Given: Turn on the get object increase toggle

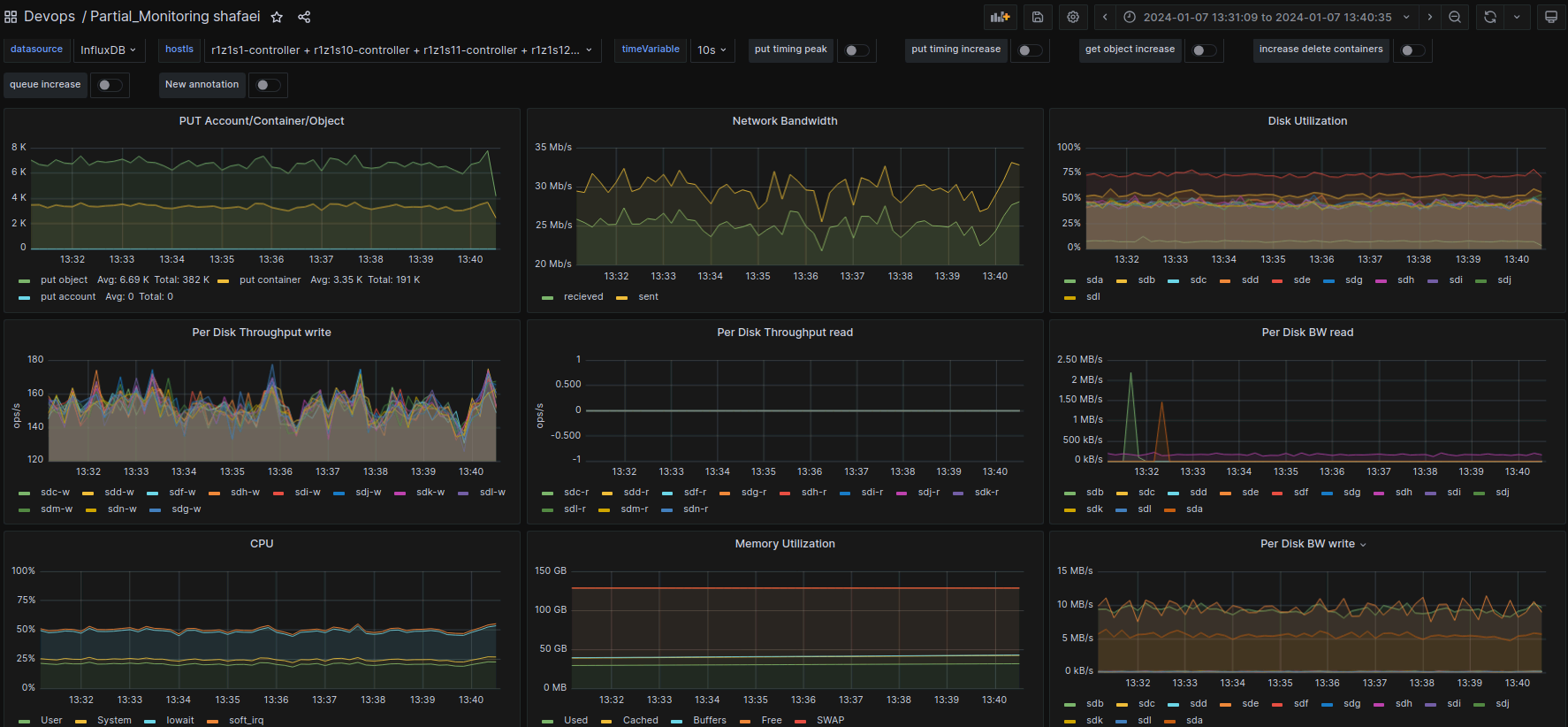Looking at the screenshot, I should pyautogui.click(x=1203, y=50).
